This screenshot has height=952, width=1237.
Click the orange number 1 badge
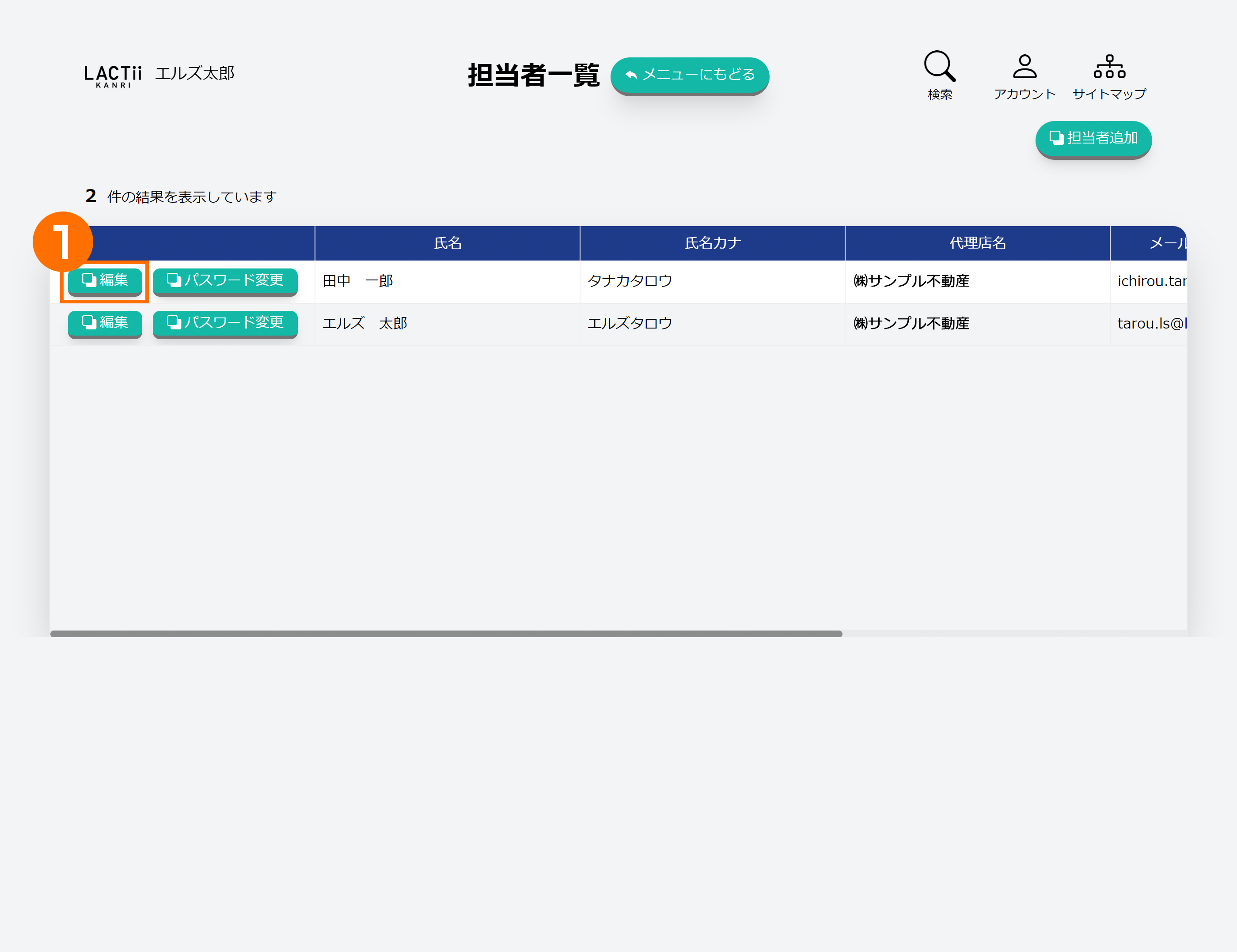pyautogui.click(x=62, y=242)
